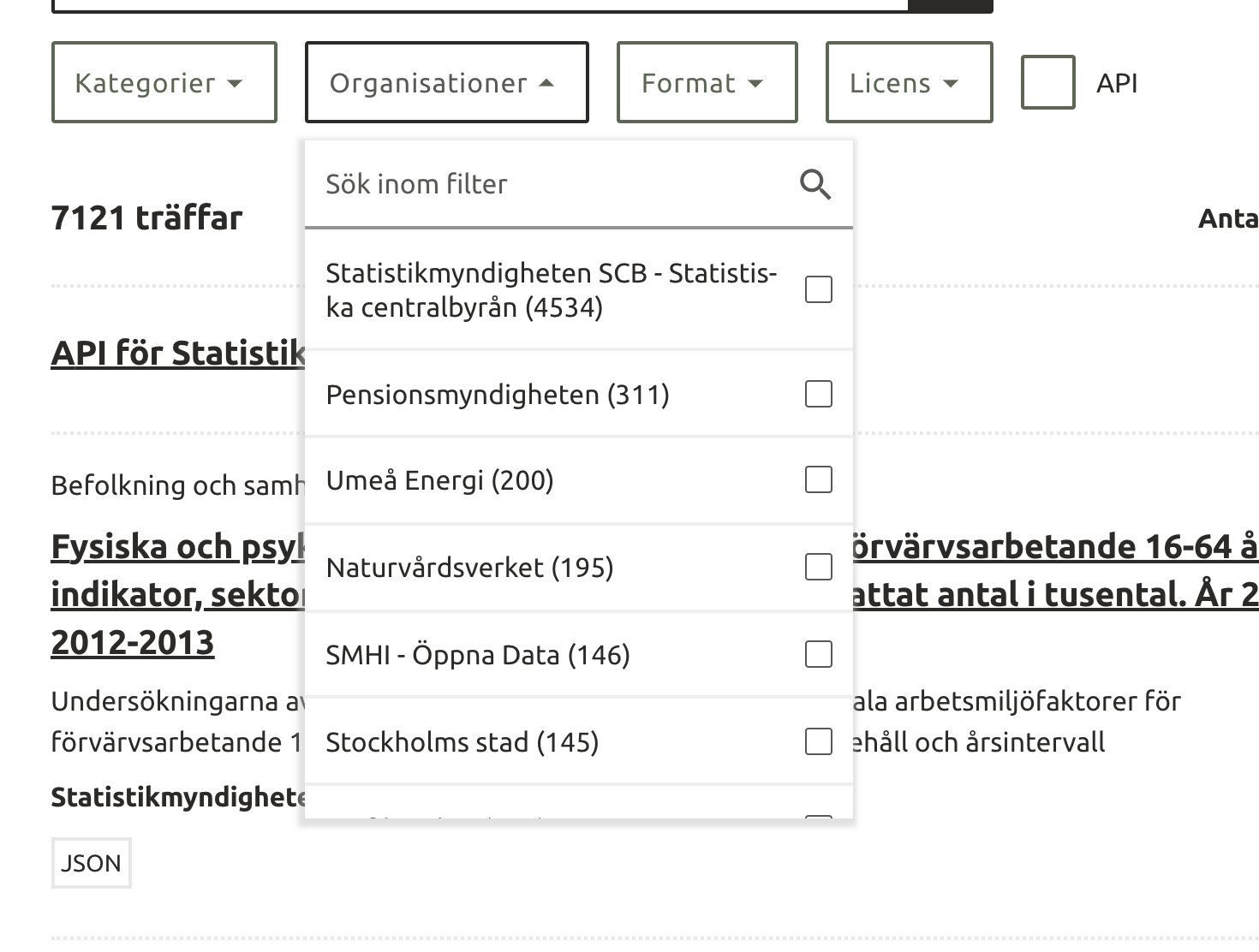Toggle the Naturvårdsverket checkbox
This screenshot has width=1259, height=952.
(818, 567)
